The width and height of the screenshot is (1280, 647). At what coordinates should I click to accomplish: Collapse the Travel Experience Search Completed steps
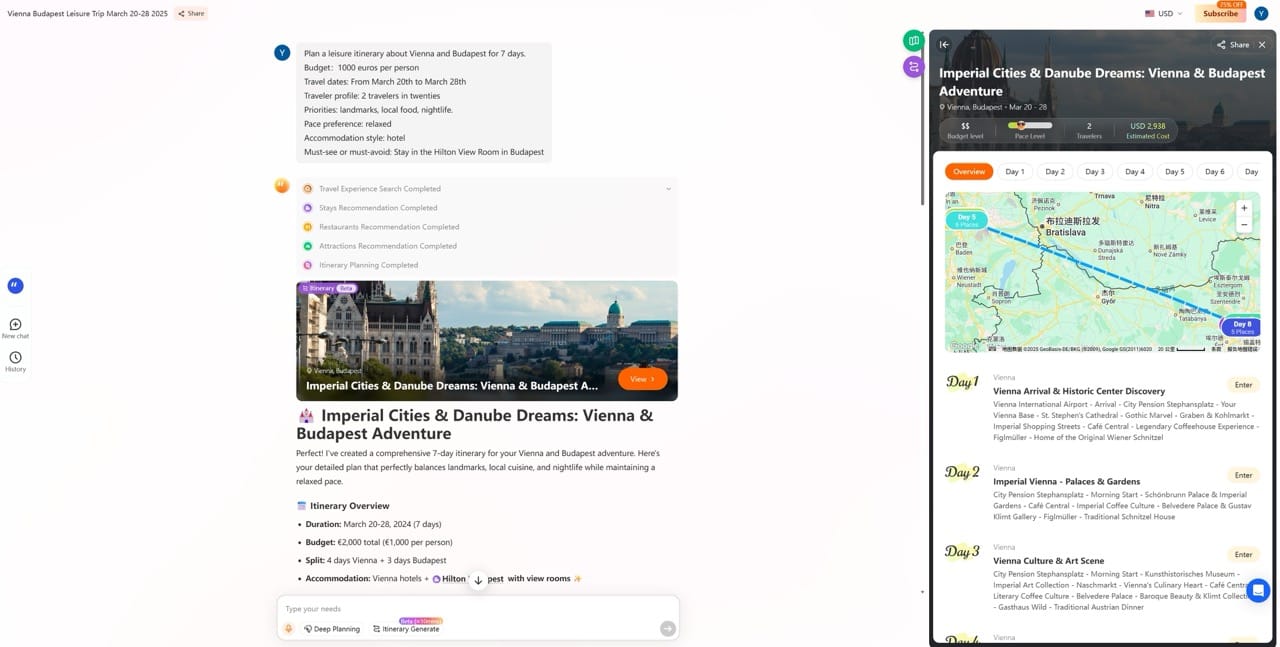tap(668, 189)
